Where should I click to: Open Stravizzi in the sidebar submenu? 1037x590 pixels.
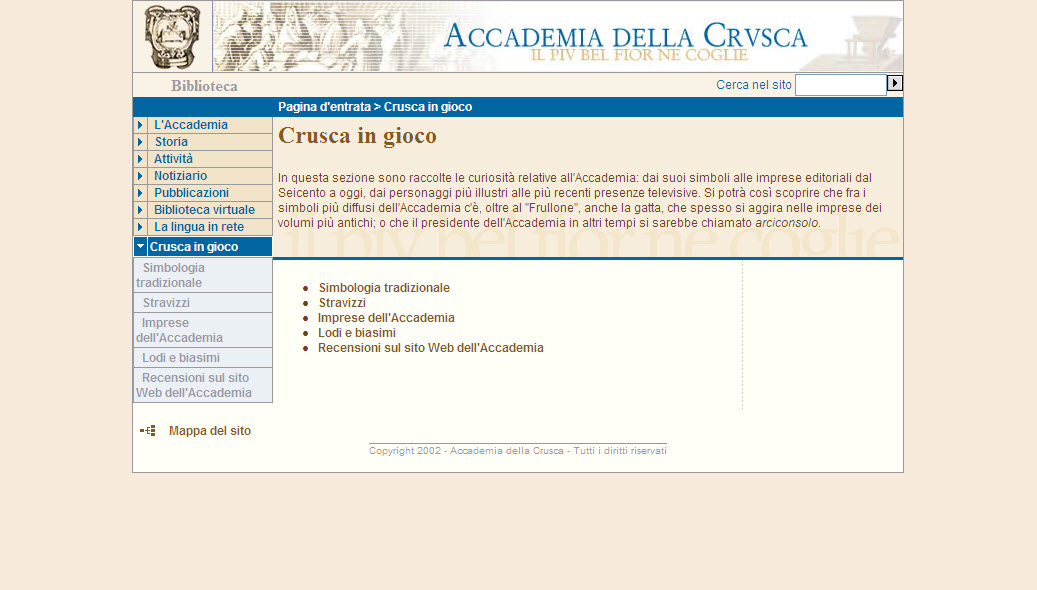[x=202, y=303]
